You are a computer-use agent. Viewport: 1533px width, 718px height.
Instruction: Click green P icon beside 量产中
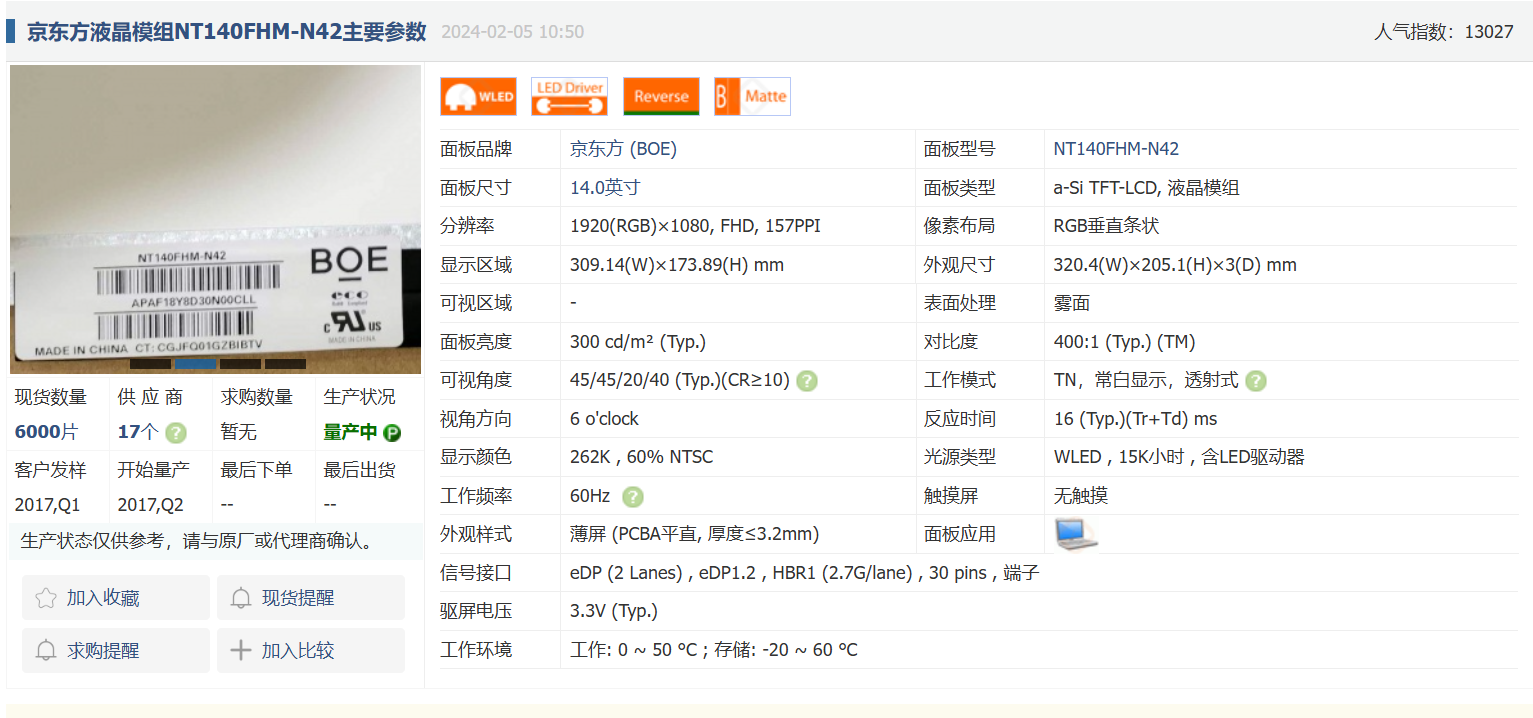coord(392,433)
